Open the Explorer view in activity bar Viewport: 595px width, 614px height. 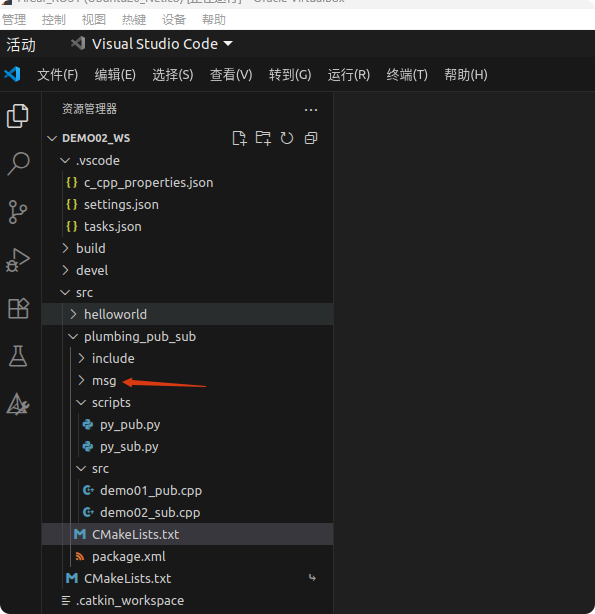click(18, 116)
